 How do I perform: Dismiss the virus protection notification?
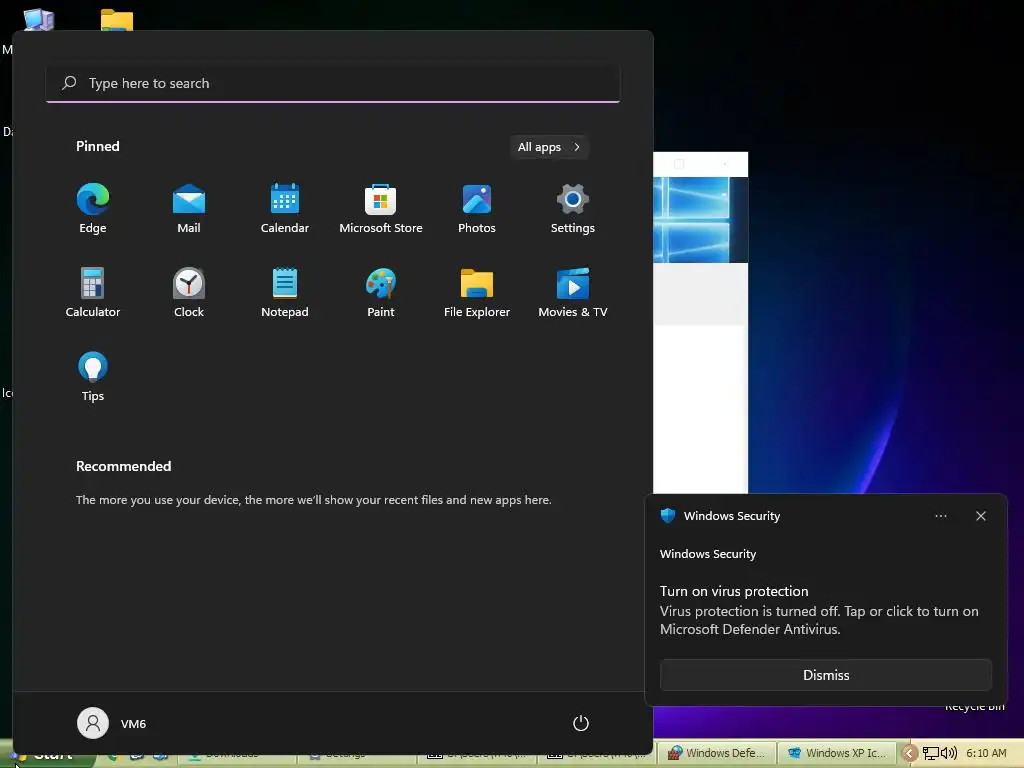tap(825, 675)
